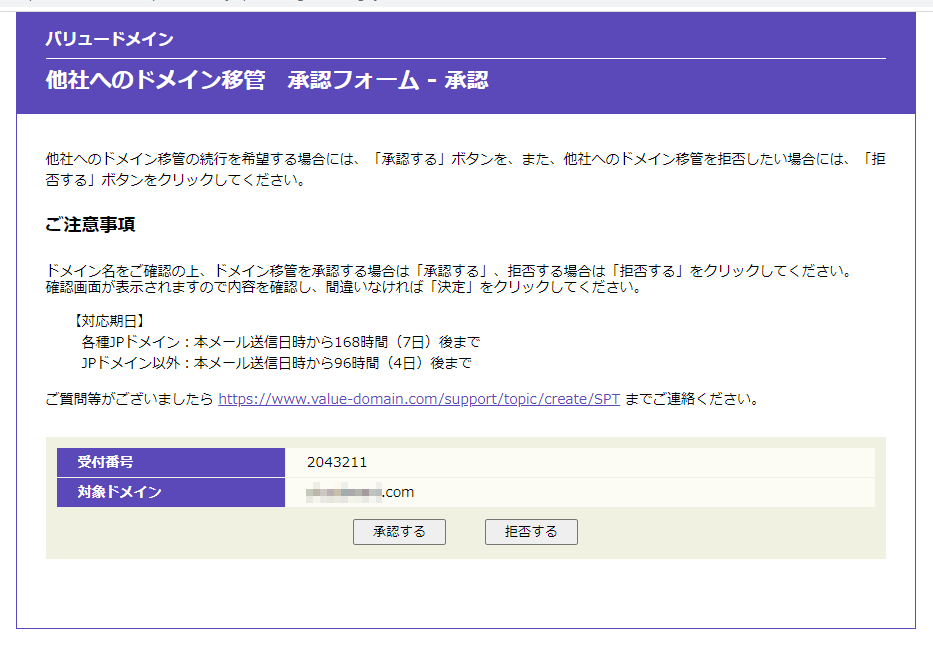This screenshot has width=933, height=651.
Task: Click the までご連絡ください text after the link
Action: pyautogui.click(x=691, y=399)
